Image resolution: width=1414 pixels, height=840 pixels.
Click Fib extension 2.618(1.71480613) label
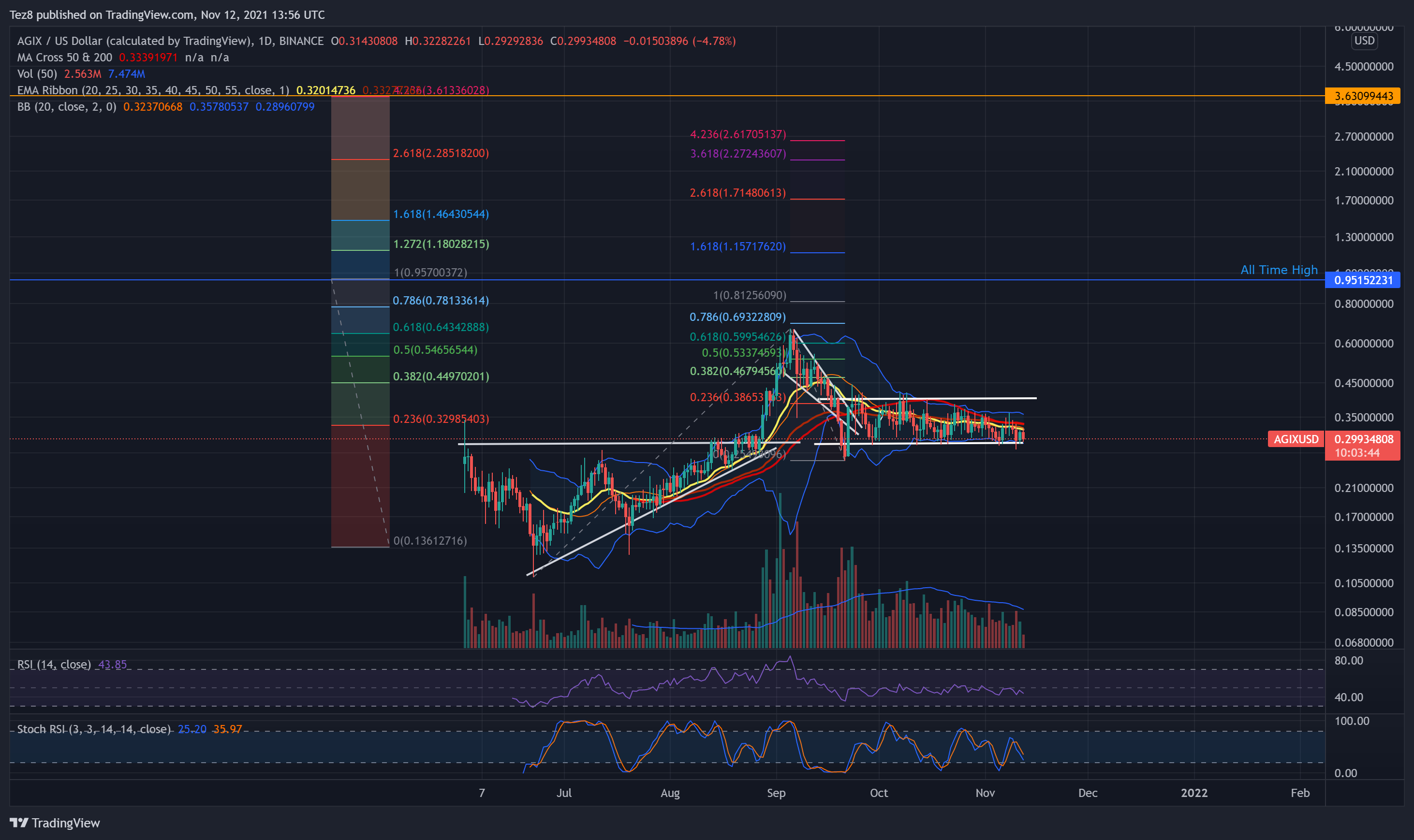pyautogui.click(x=738, y=192)
